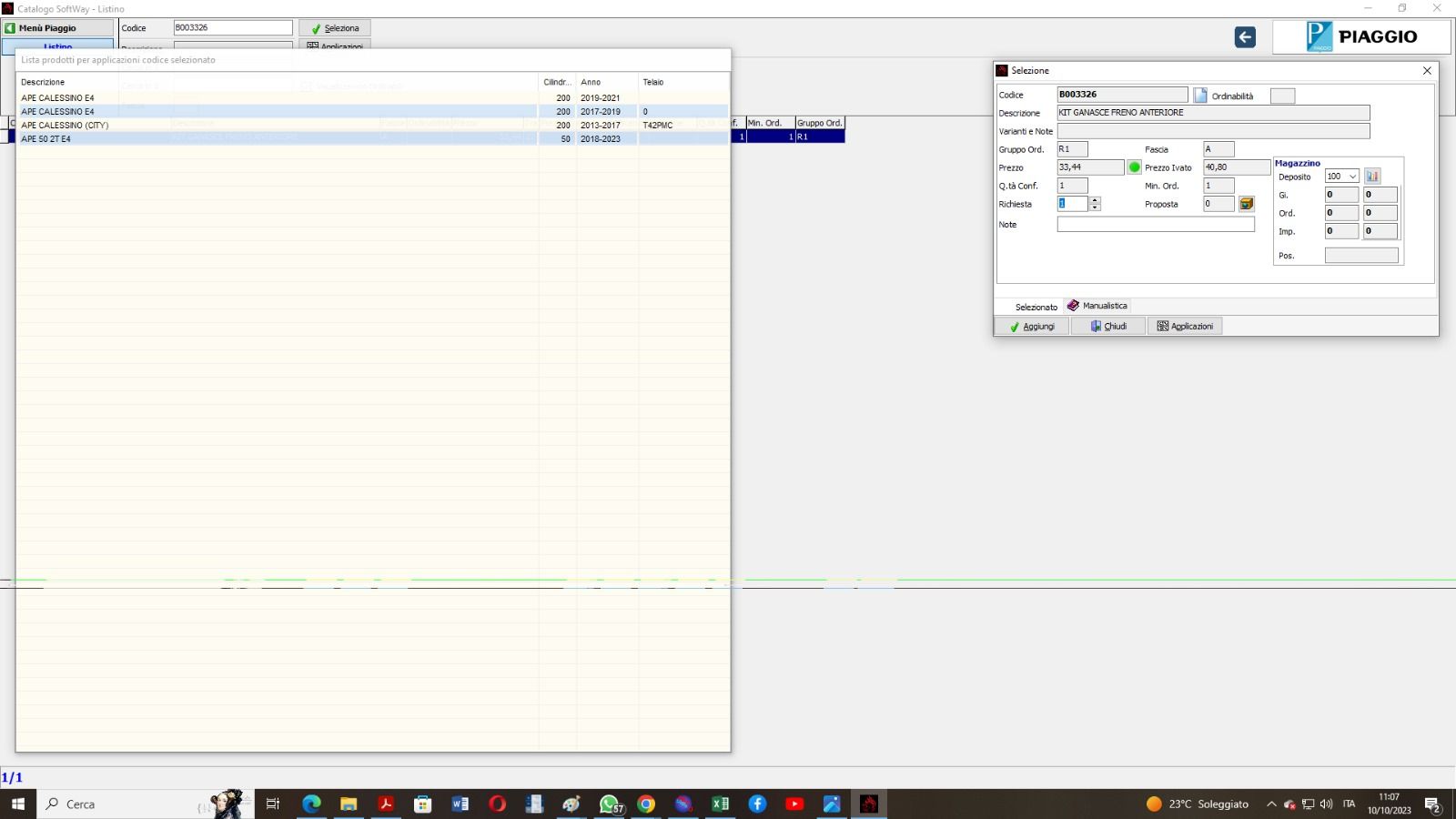Click the warehouse chart icon next to Deposito

coord(1372,177)
